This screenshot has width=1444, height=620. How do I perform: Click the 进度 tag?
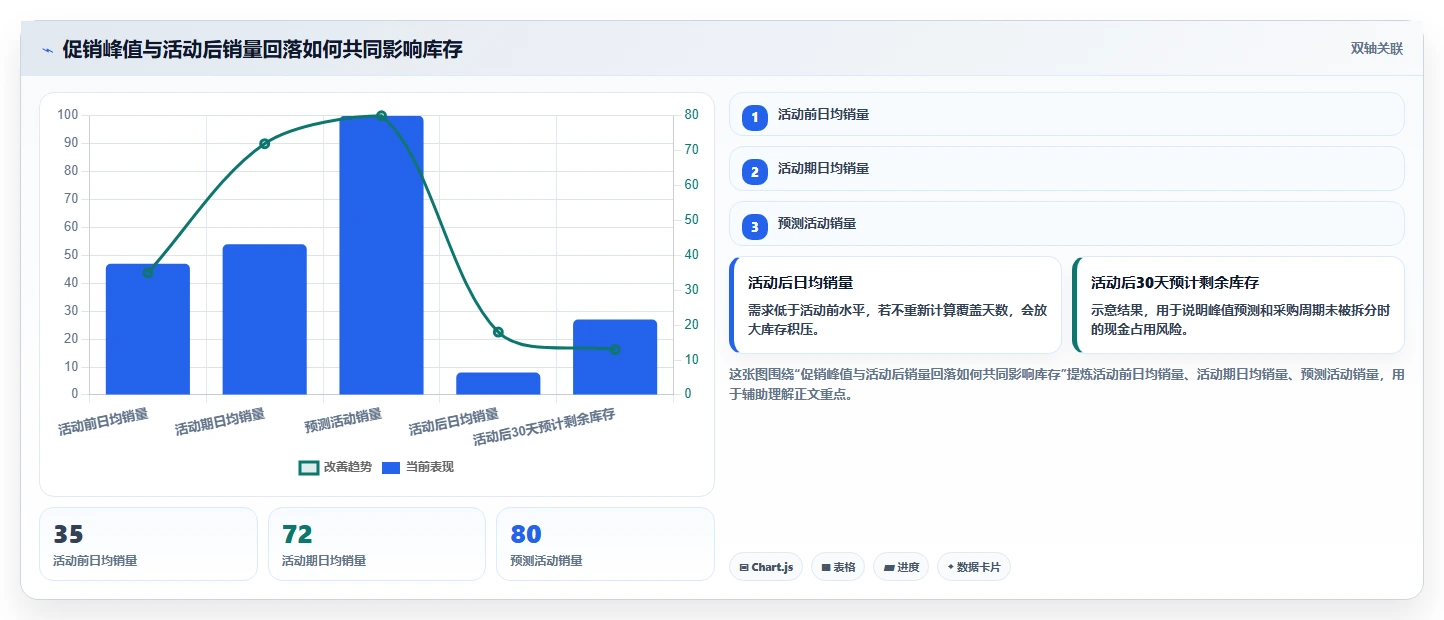pyautogui.click(x=901, y=567)
